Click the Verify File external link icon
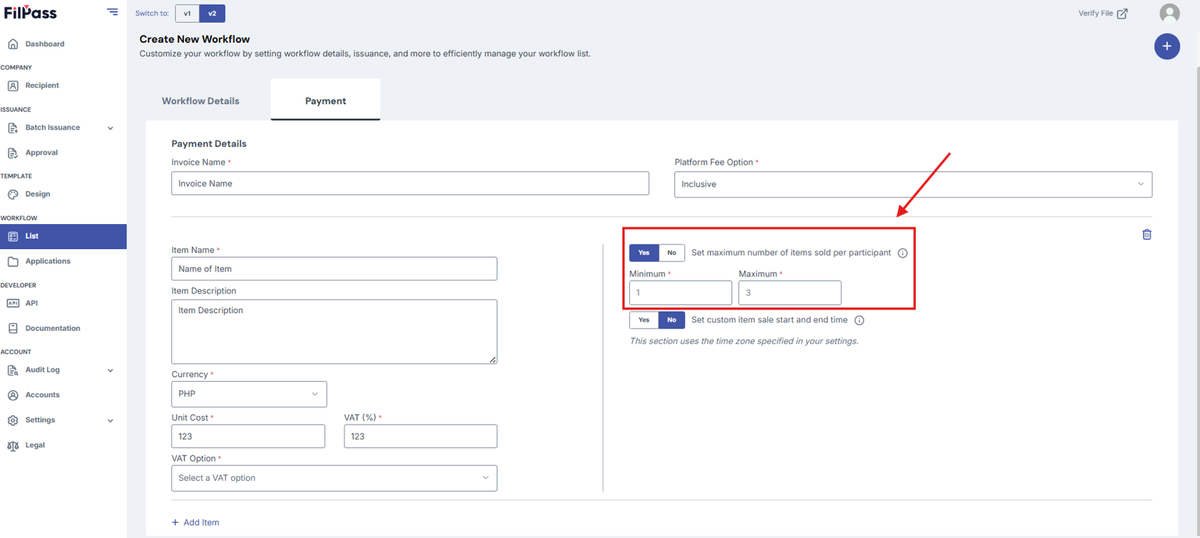This screenshot has width=1200, height=538. tap(1122, 14)
